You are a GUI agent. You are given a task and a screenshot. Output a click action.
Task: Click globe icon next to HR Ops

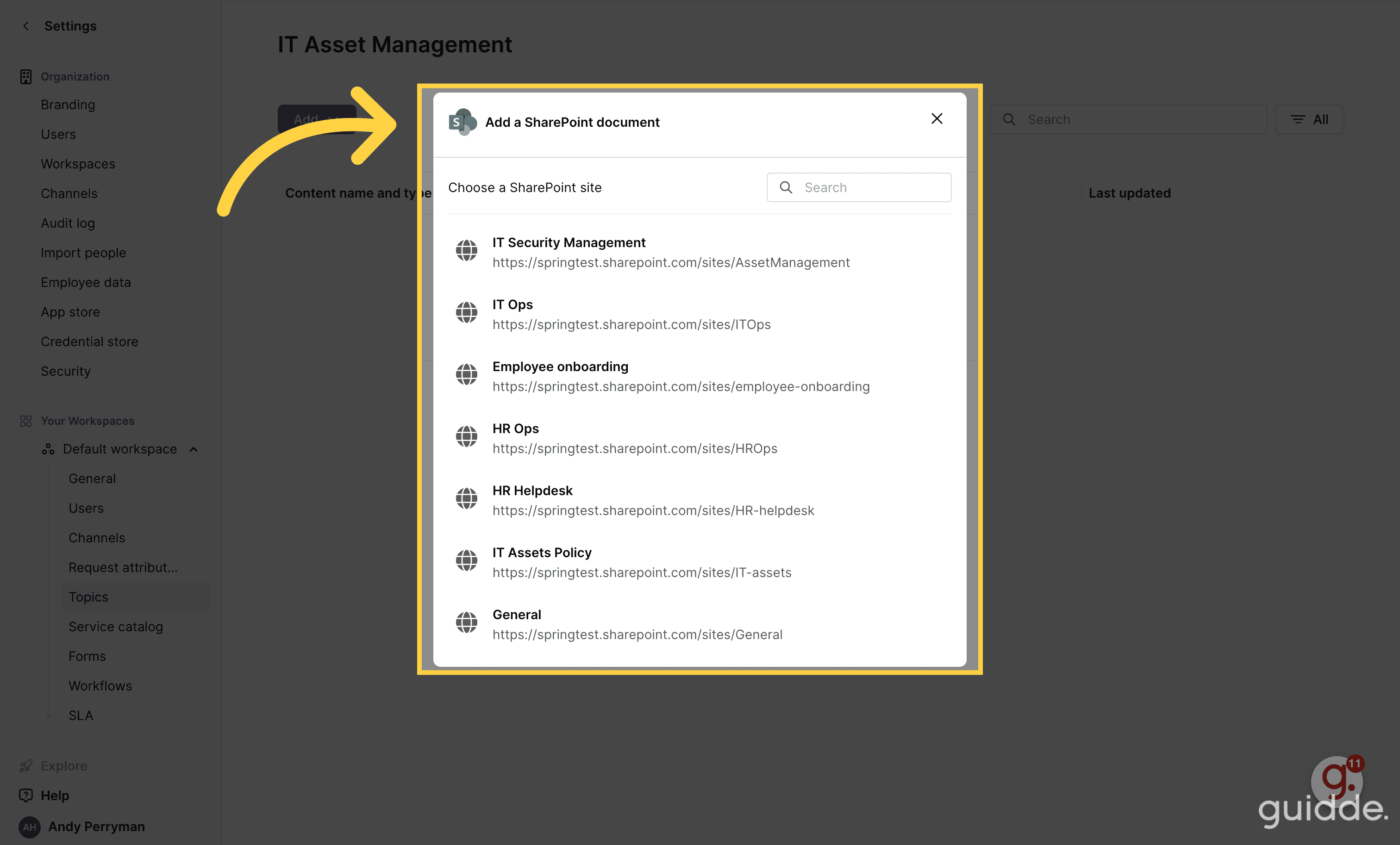coord(467,436)
